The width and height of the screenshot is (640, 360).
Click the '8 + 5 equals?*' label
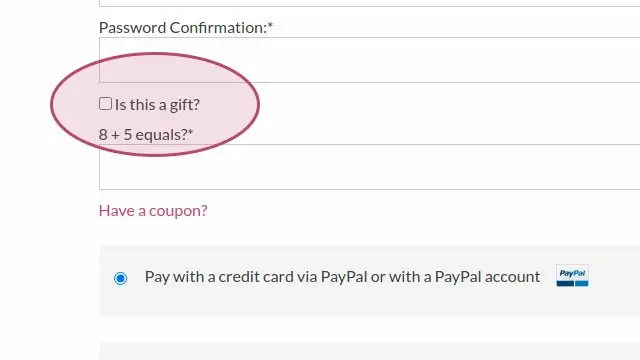point(146,135)
